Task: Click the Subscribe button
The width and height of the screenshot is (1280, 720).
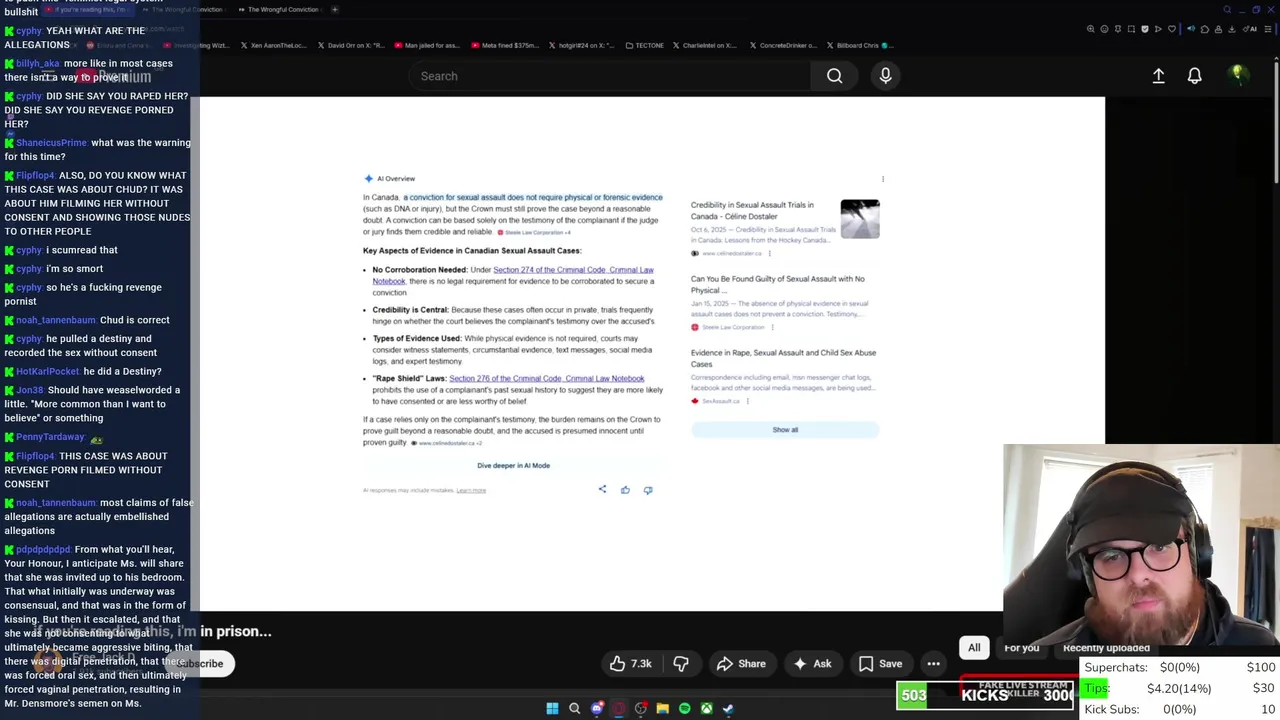Action: (x=200, y=663)
